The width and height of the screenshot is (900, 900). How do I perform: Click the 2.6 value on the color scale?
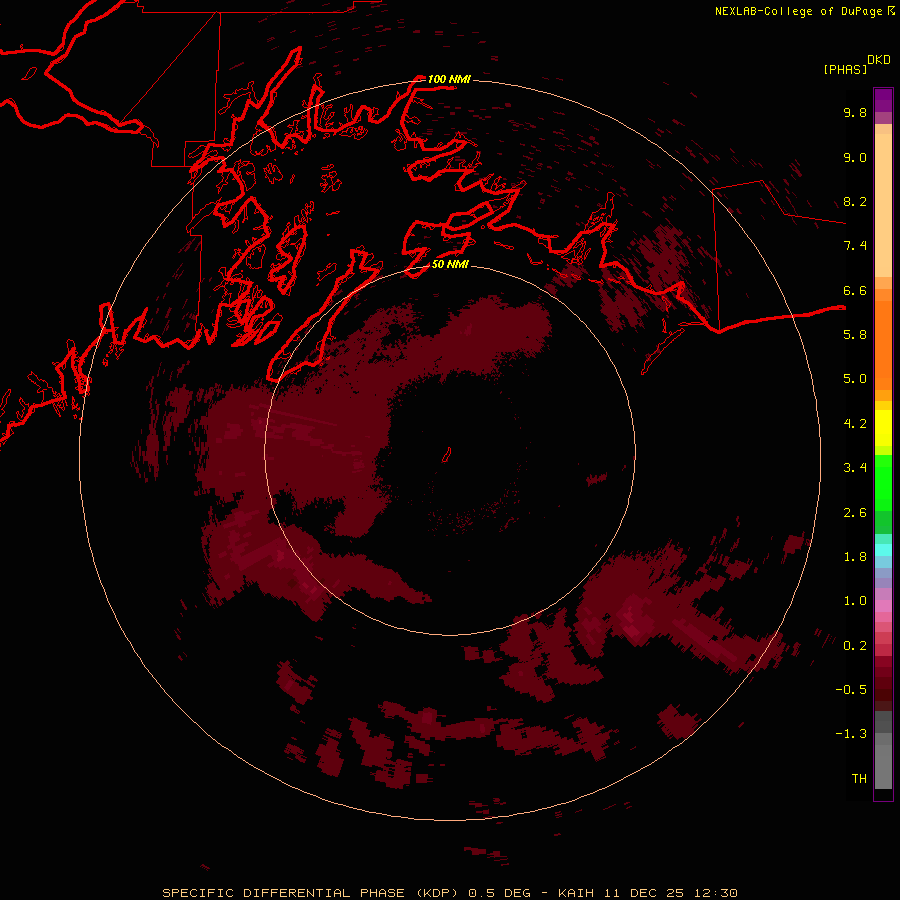[855, 513]
